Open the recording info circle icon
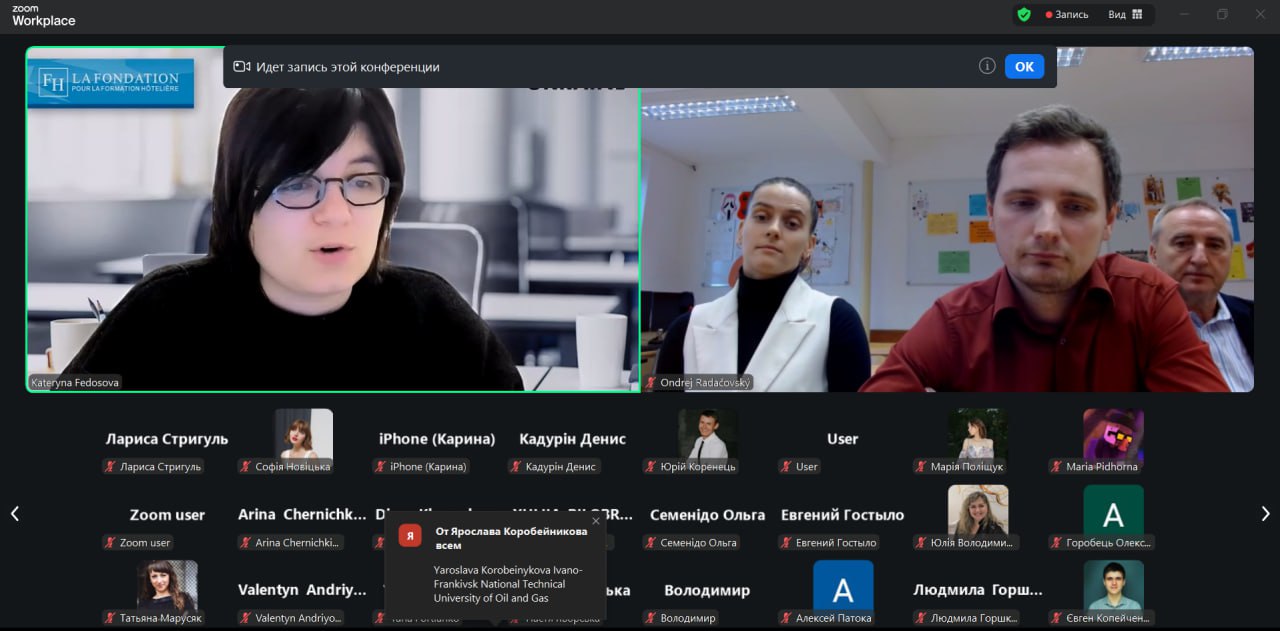 (987, 66)
